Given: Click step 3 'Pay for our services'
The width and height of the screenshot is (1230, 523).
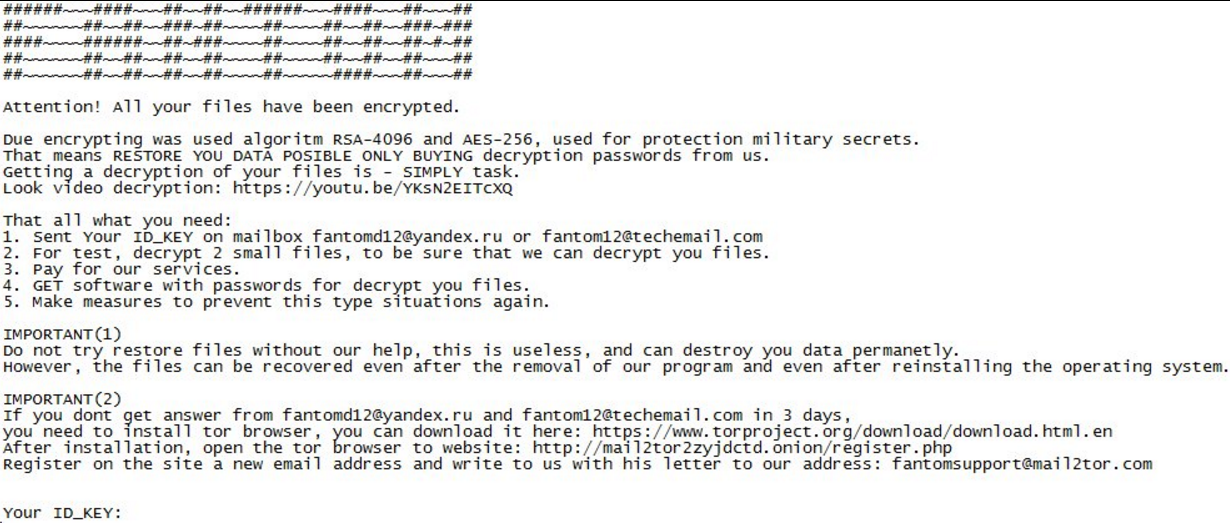Looking at the screenshot, I should tap(121, 269).
